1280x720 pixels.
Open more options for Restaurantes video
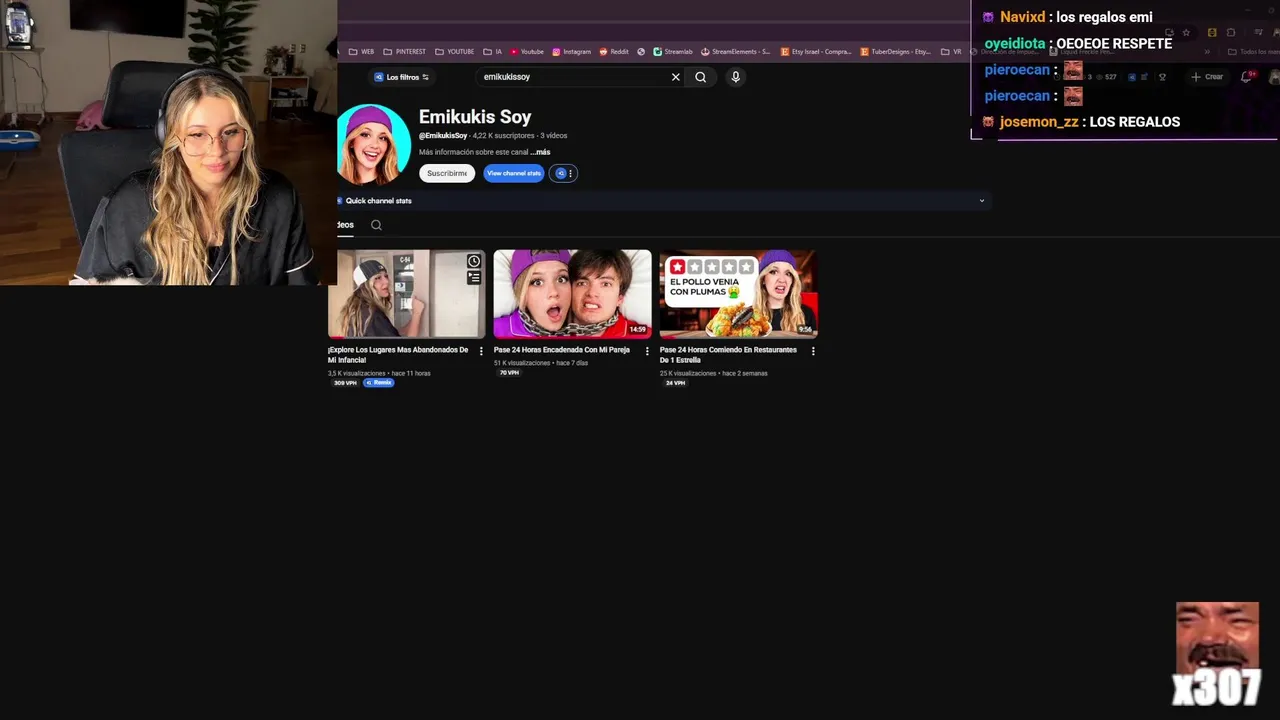click(x=813, y=351)
